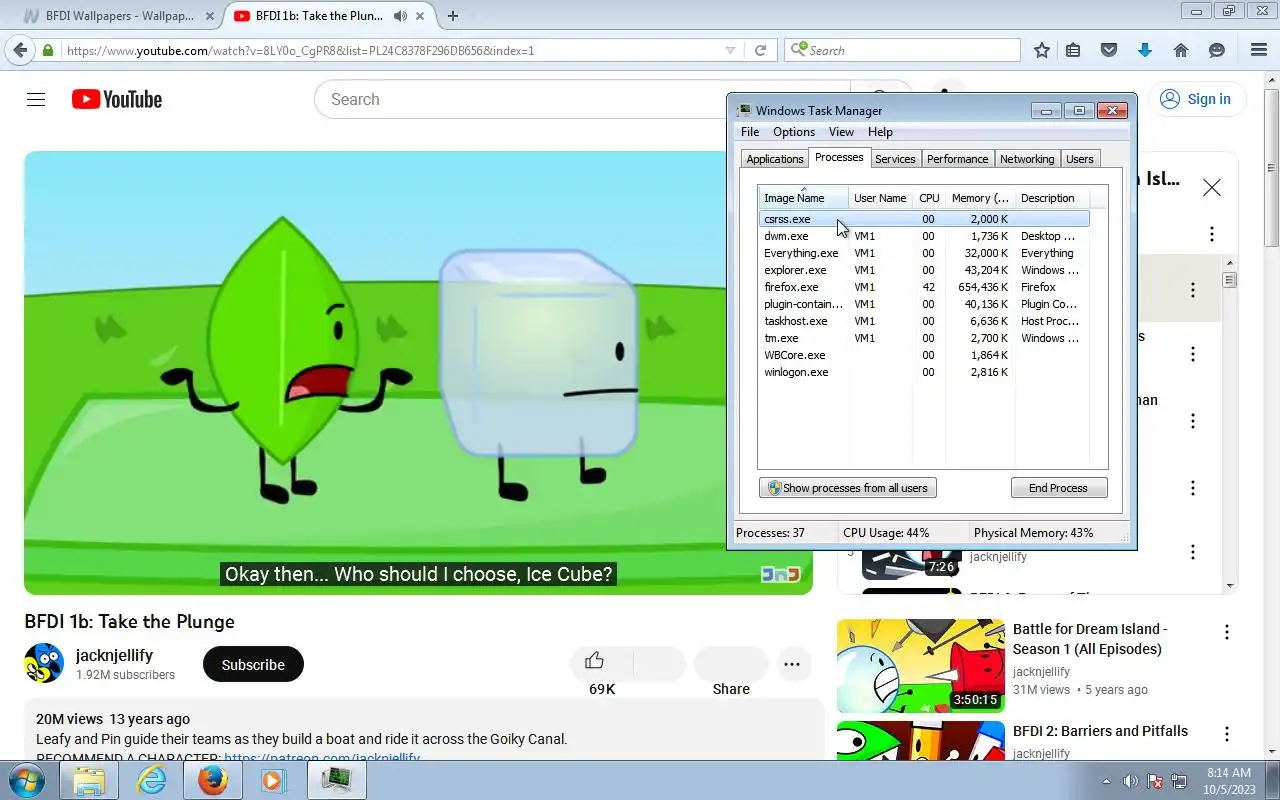This screenshot has width=1280, height=800.
Task: Switch to Networking tab
Action: (1027, 159)
